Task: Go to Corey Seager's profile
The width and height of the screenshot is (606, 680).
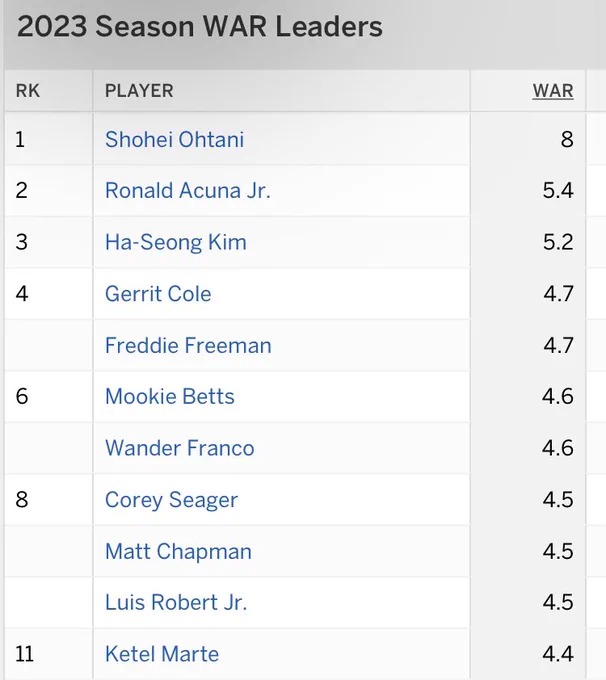Action: click(171, 500)
